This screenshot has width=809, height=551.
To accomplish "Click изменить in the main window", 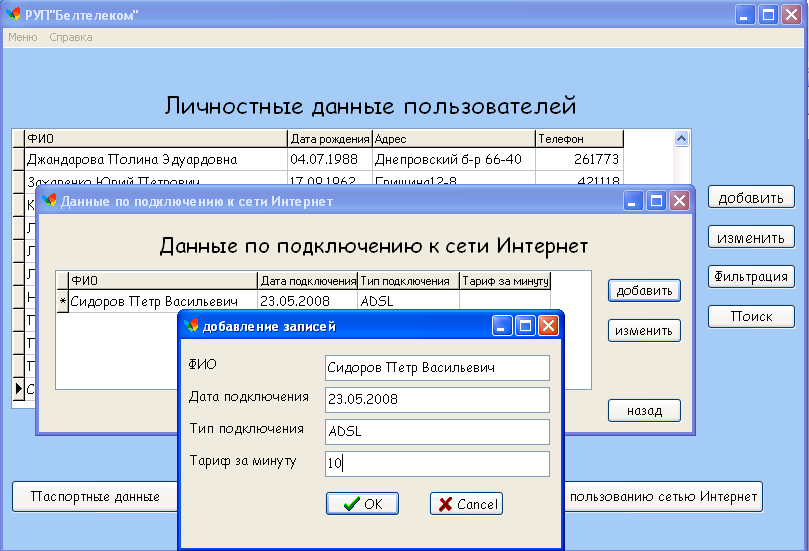I will pyautogui.click(x=751, y=237).
